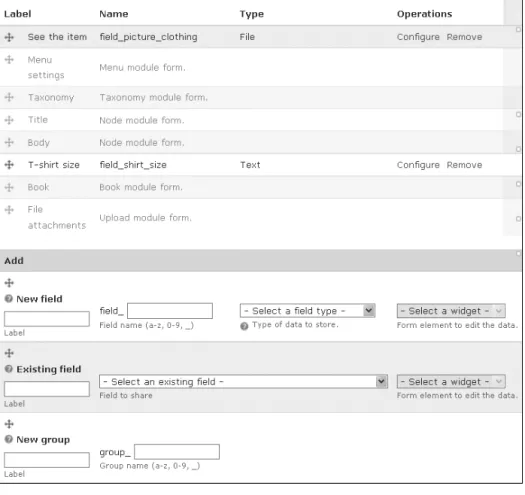Configure the field_picture_clothing field

tap(418, 37)
